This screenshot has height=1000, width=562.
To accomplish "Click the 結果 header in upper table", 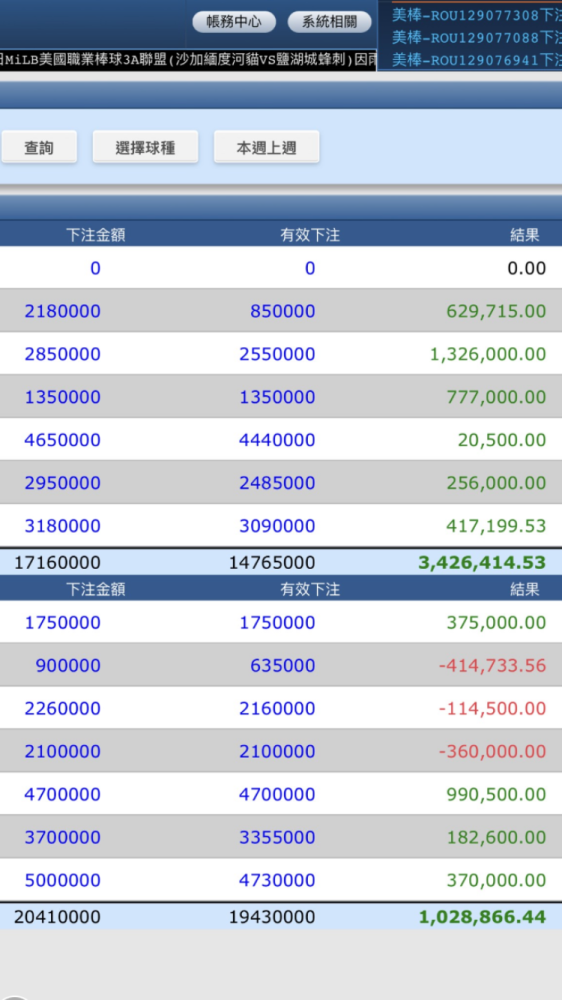I will pyautogui.click(x=525, y=235).
